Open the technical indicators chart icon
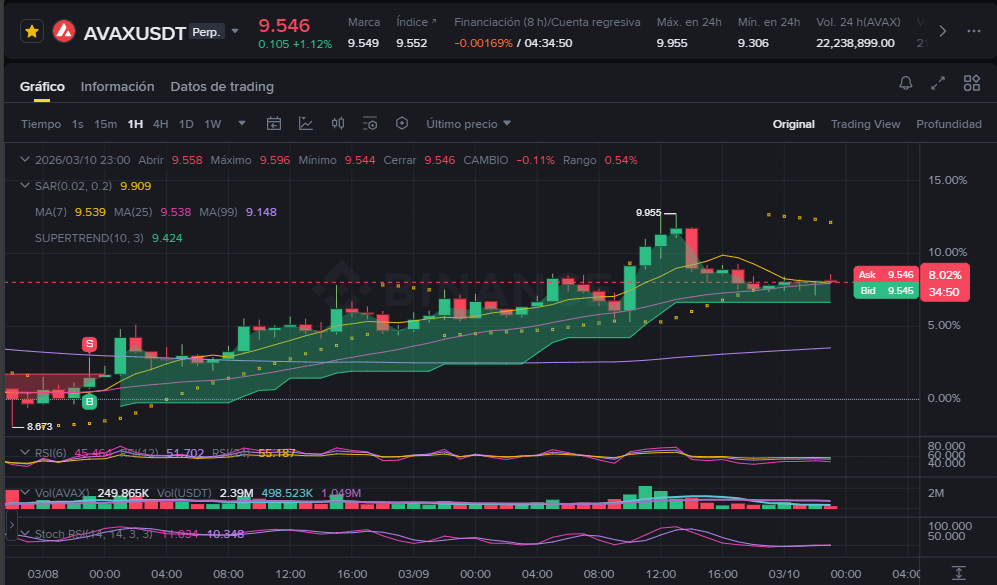This screenshot has width=997, height=585. [306, 123]
